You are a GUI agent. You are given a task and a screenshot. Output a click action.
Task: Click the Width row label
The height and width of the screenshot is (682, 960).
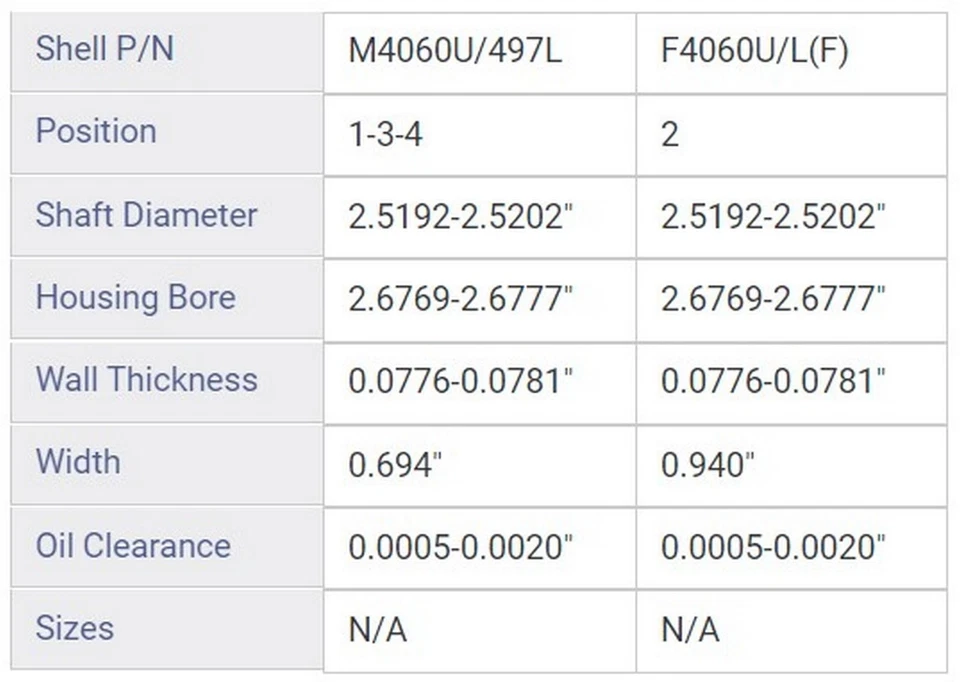click(78, 462)
